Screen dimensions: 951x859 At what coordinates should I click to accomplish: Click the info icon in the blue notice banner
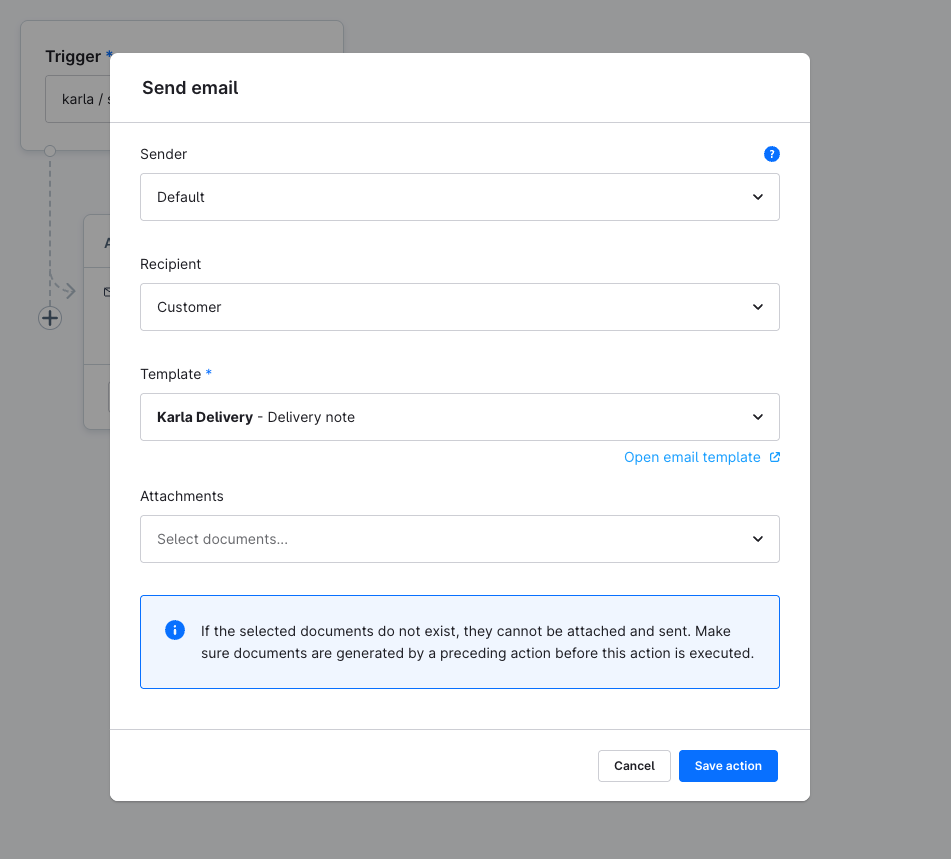(174, 630)
